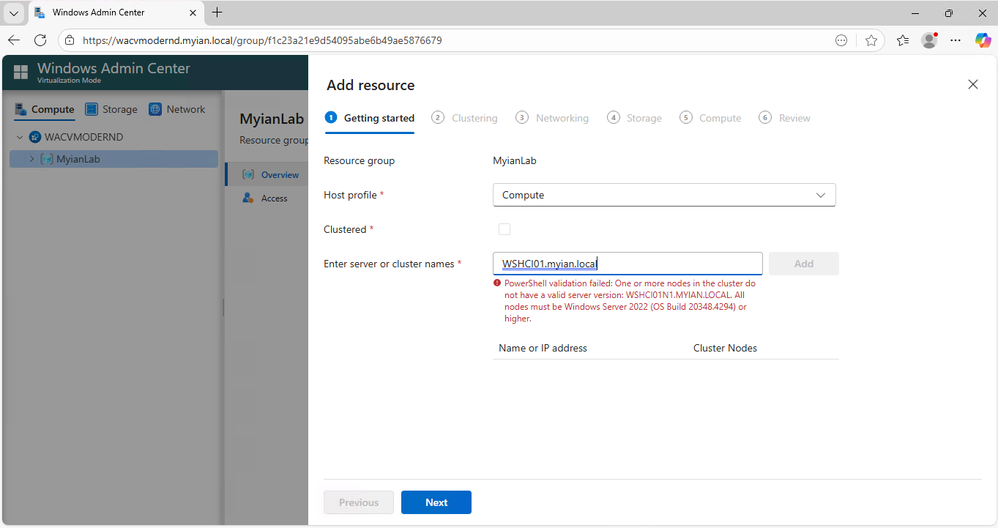Go to the Compute wizard step

coord(710,118)
